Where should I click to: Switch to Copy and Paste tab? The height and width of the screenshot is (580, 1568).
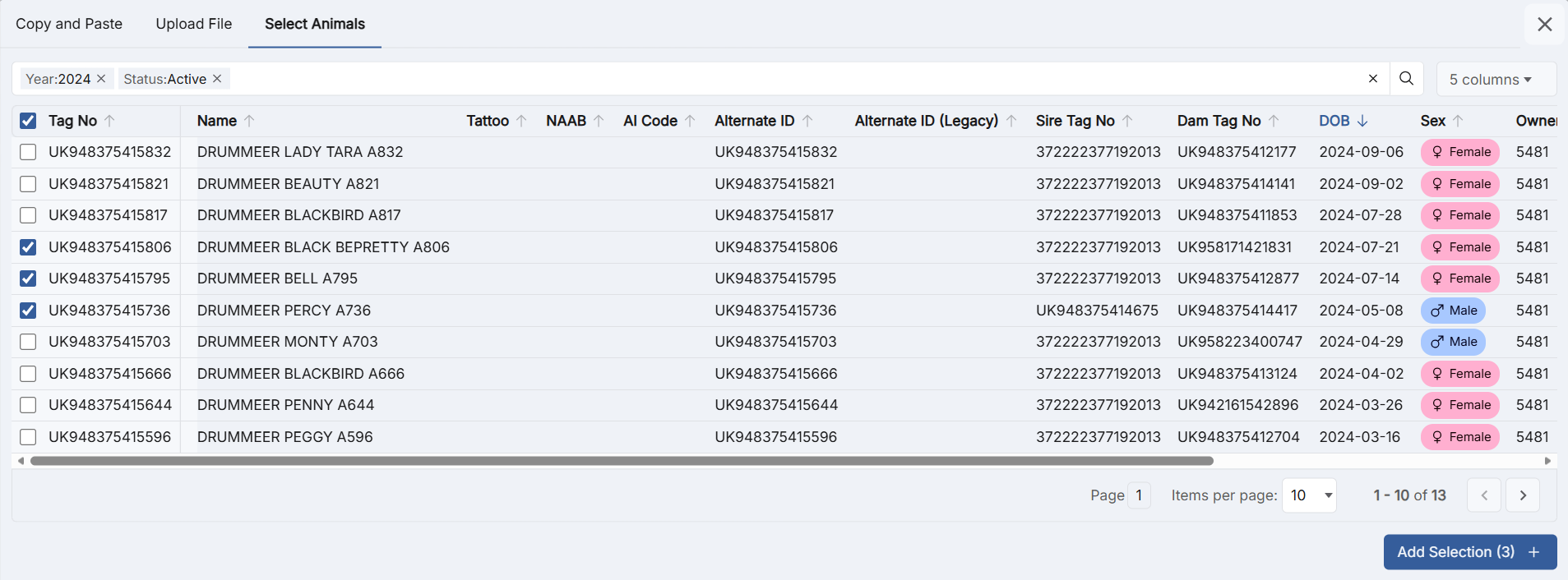69,24
